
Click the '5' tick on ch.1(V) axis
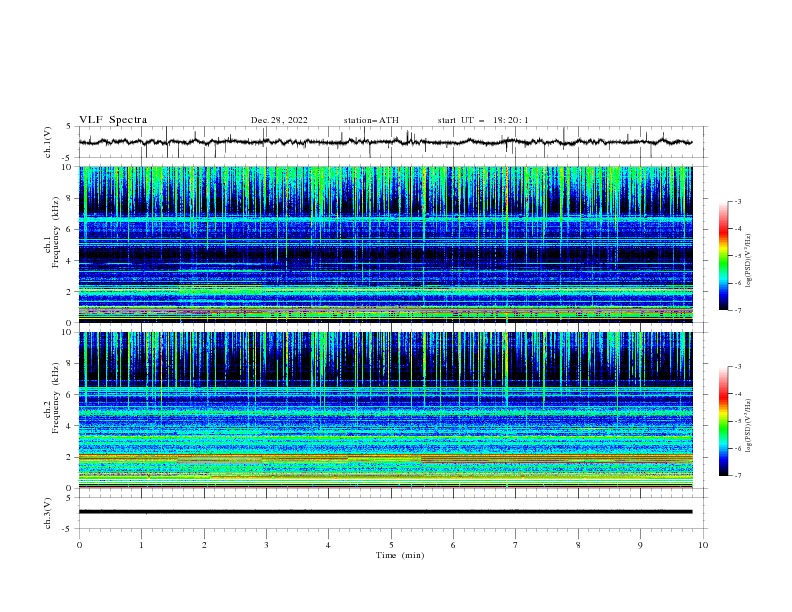tap(68, 127)
